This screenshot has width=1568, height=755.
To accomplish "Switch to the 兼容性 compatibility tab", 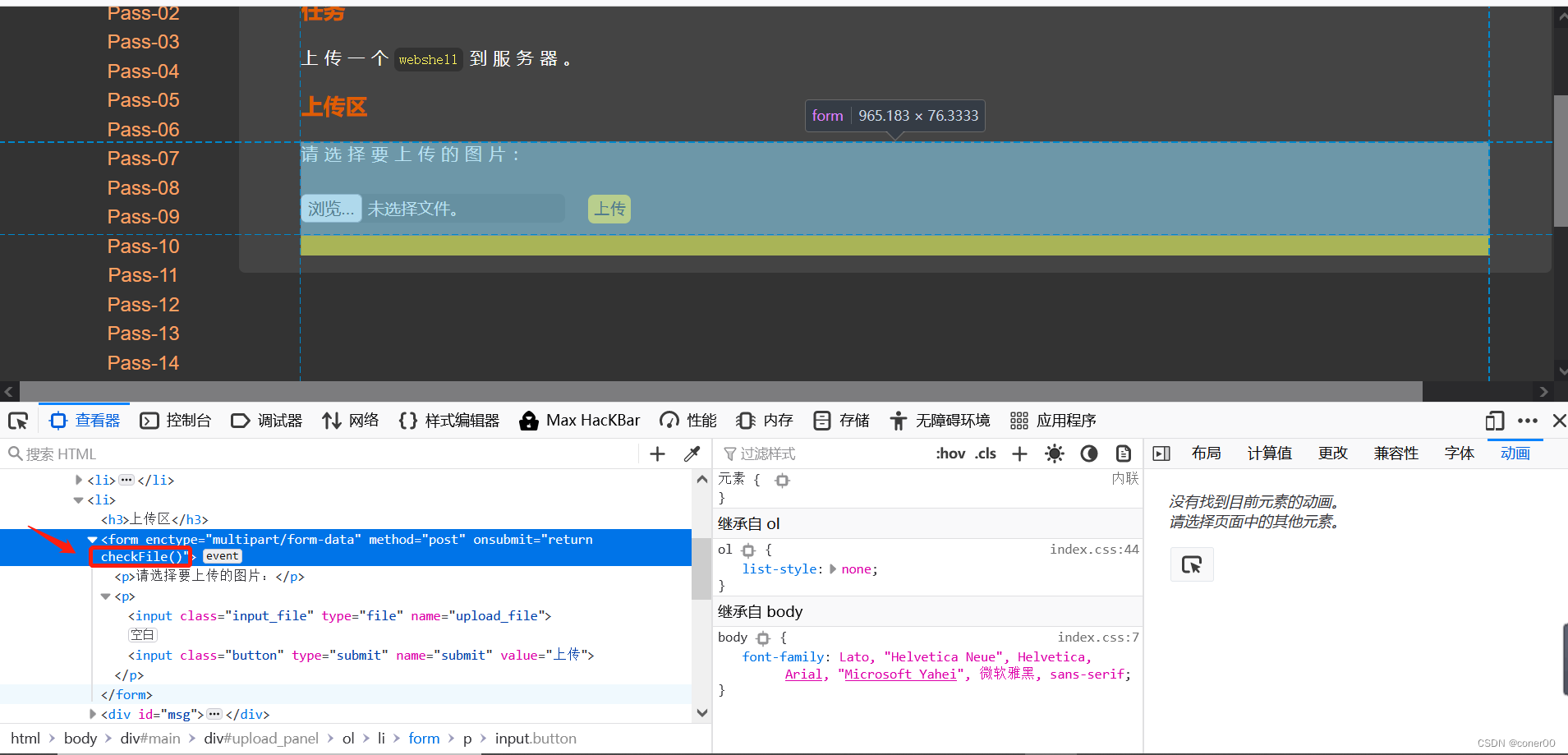I will [1396, 453].
